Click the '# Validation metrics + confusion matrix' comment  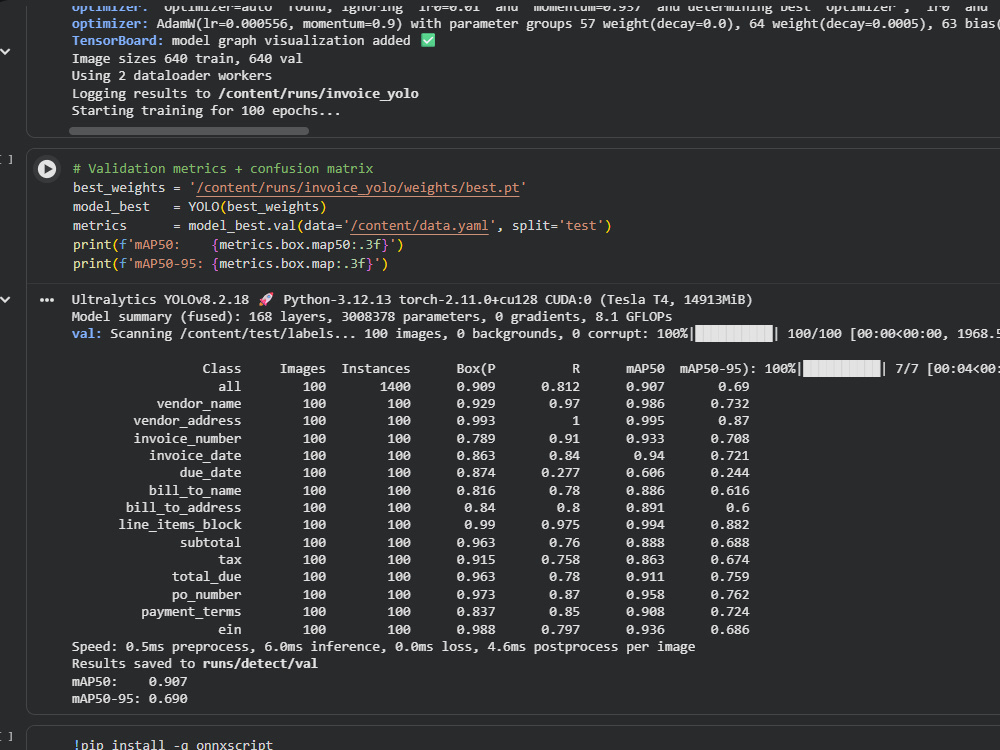[x=223, y=168]
